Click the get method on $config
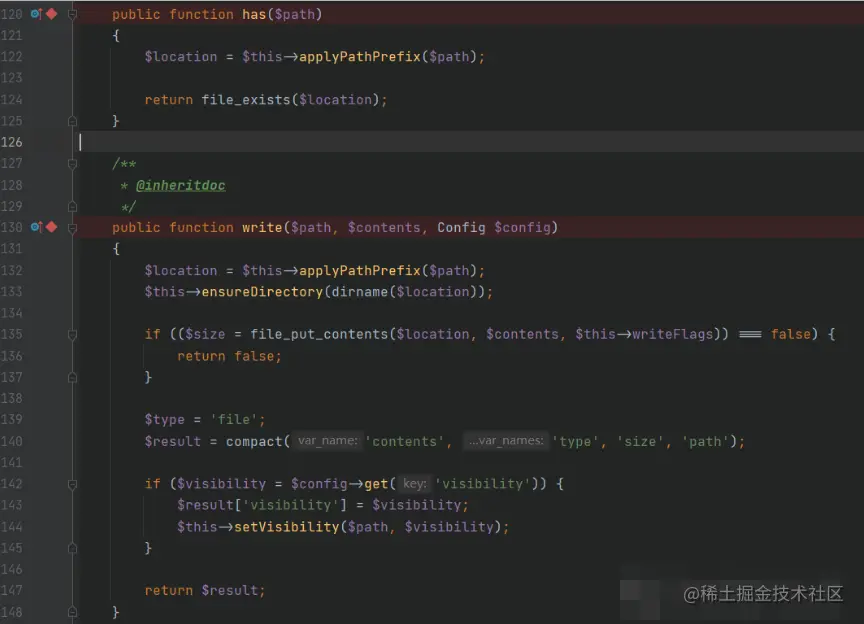The width and height of the screenshot is (864, 624). pos(376,484)
